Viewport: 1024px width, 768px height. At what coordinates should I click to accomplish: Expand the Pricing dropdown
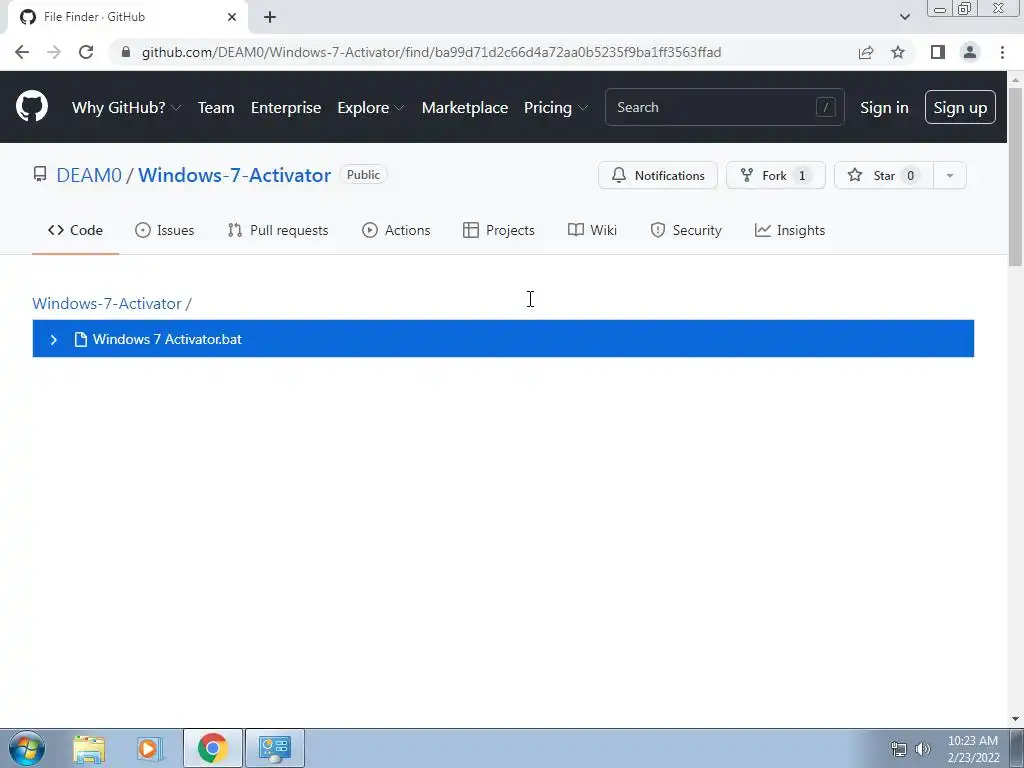tap(556, 108)
